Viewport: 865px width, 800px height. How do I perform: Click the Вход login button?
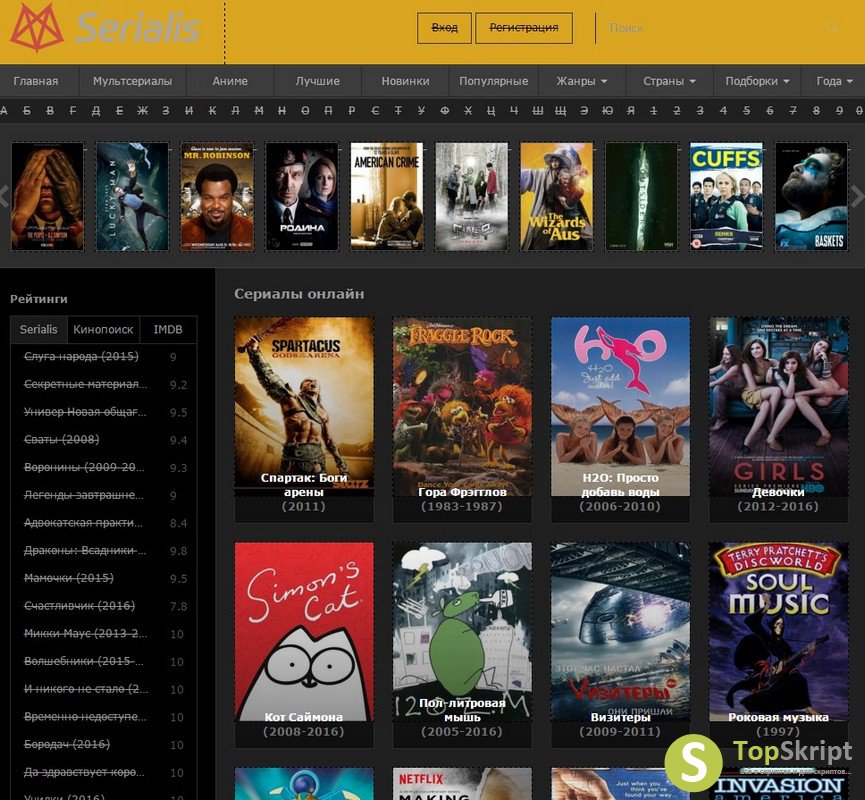(444, 28)
